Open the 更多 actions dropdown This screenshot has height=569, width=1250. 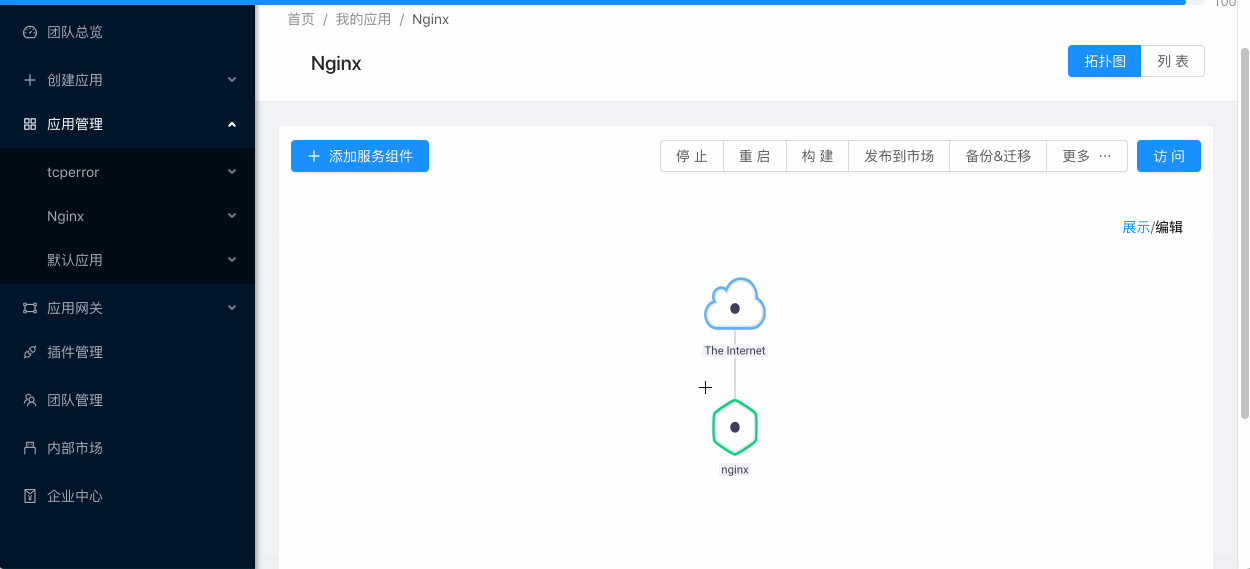(1087, 156)
